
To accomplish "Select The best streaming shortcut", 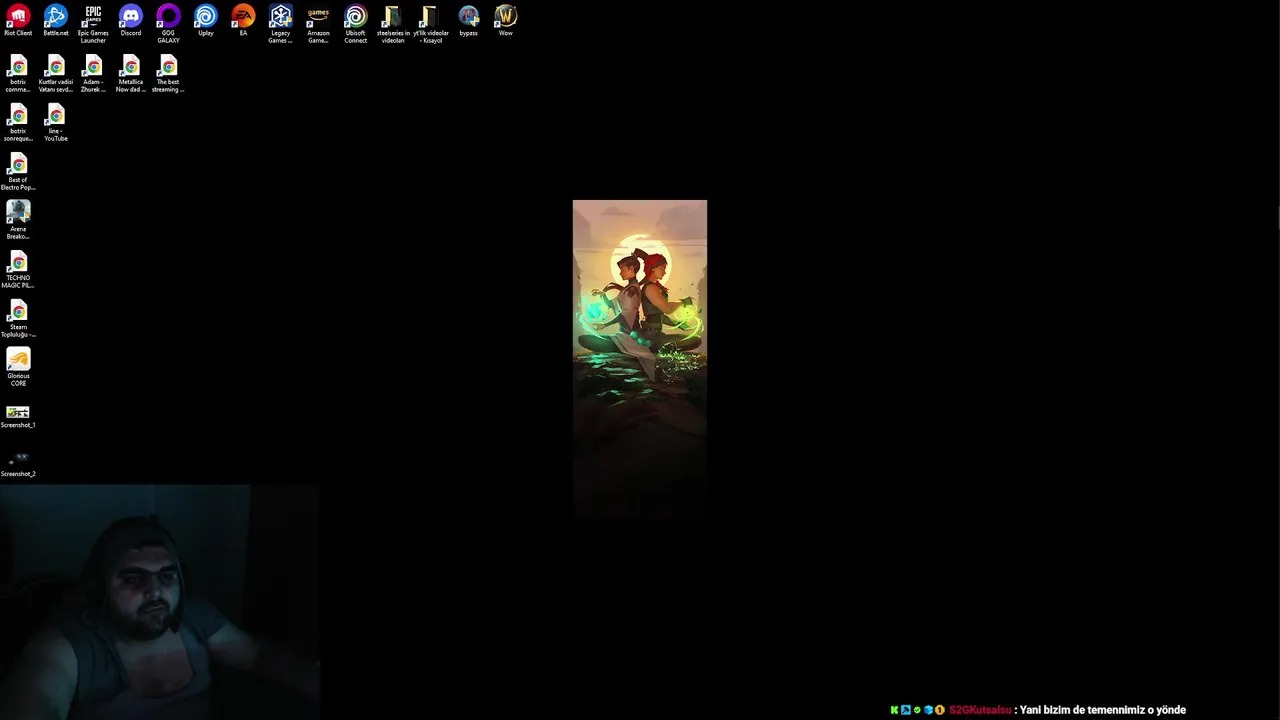I will (x=168, y=74).
